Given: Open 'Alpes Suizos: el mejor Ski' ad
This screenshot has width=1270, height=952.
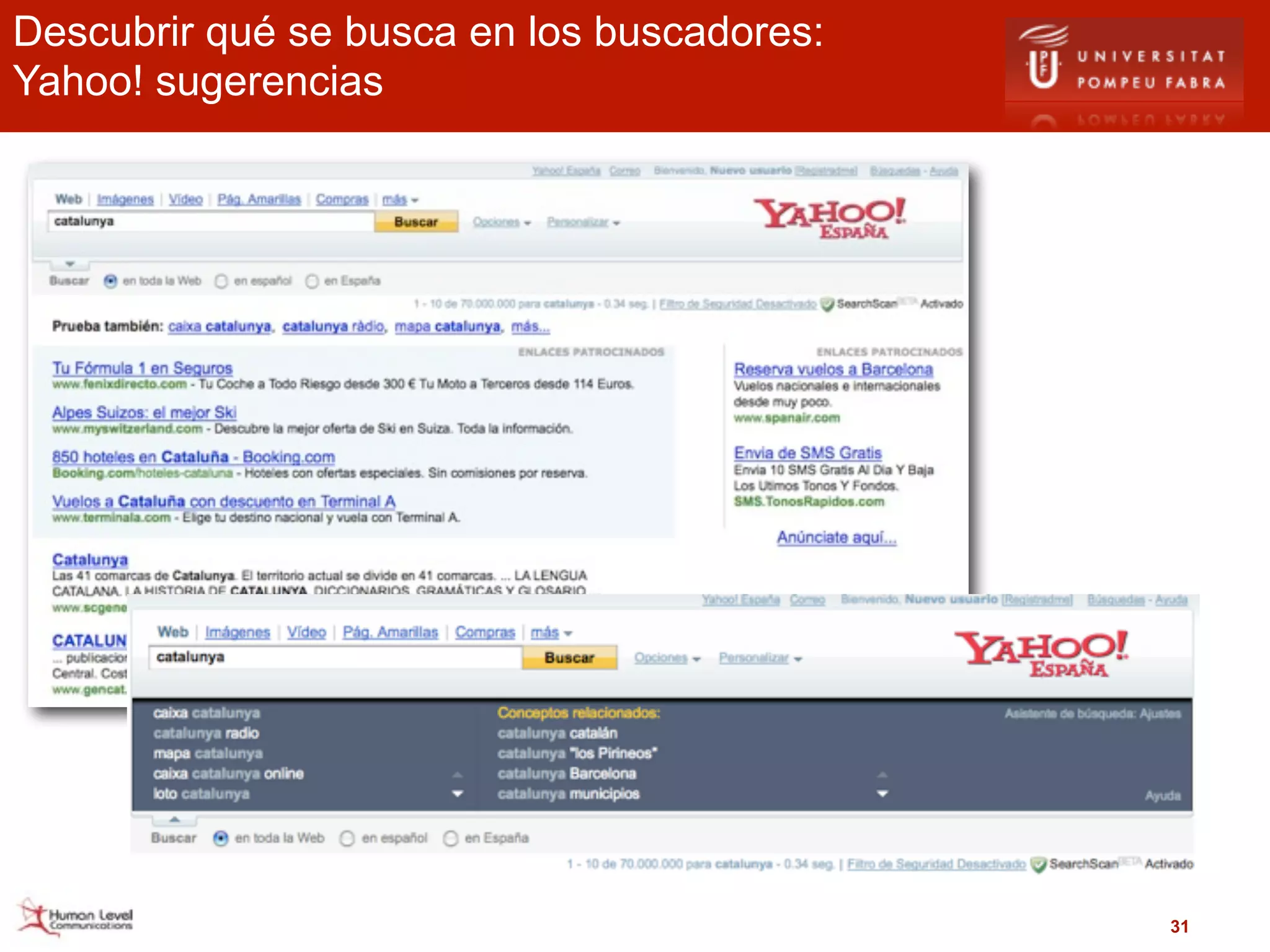Looking at the screenshot, I should (144, 413).
